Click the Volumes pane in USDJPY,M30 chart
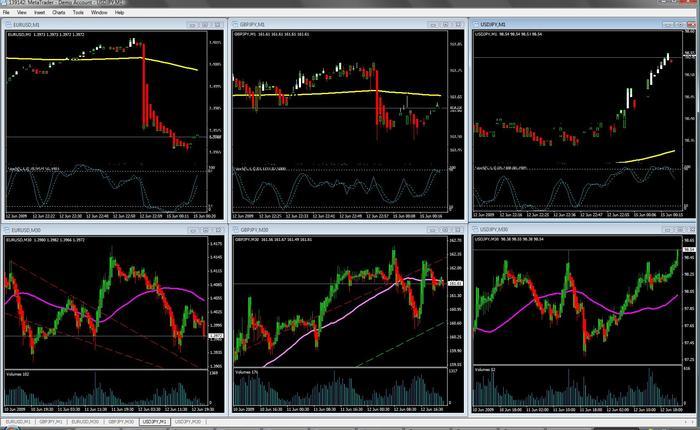 [578, 386]
